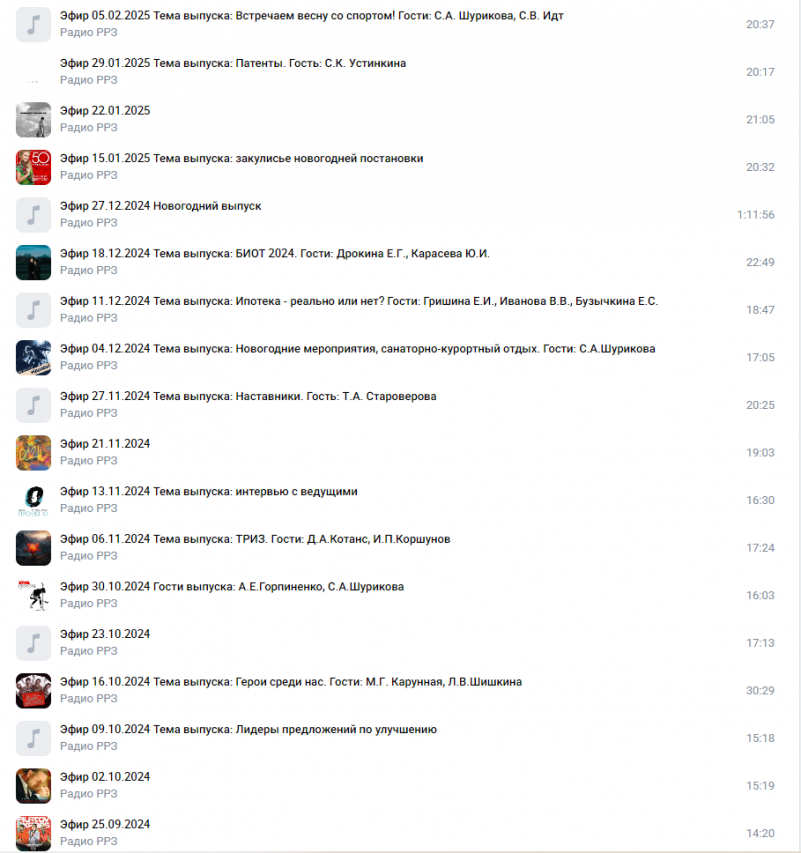Click the note icon beside Эфир 11.12.2024
The image size is (801, 853).
(x=33, y=310)
